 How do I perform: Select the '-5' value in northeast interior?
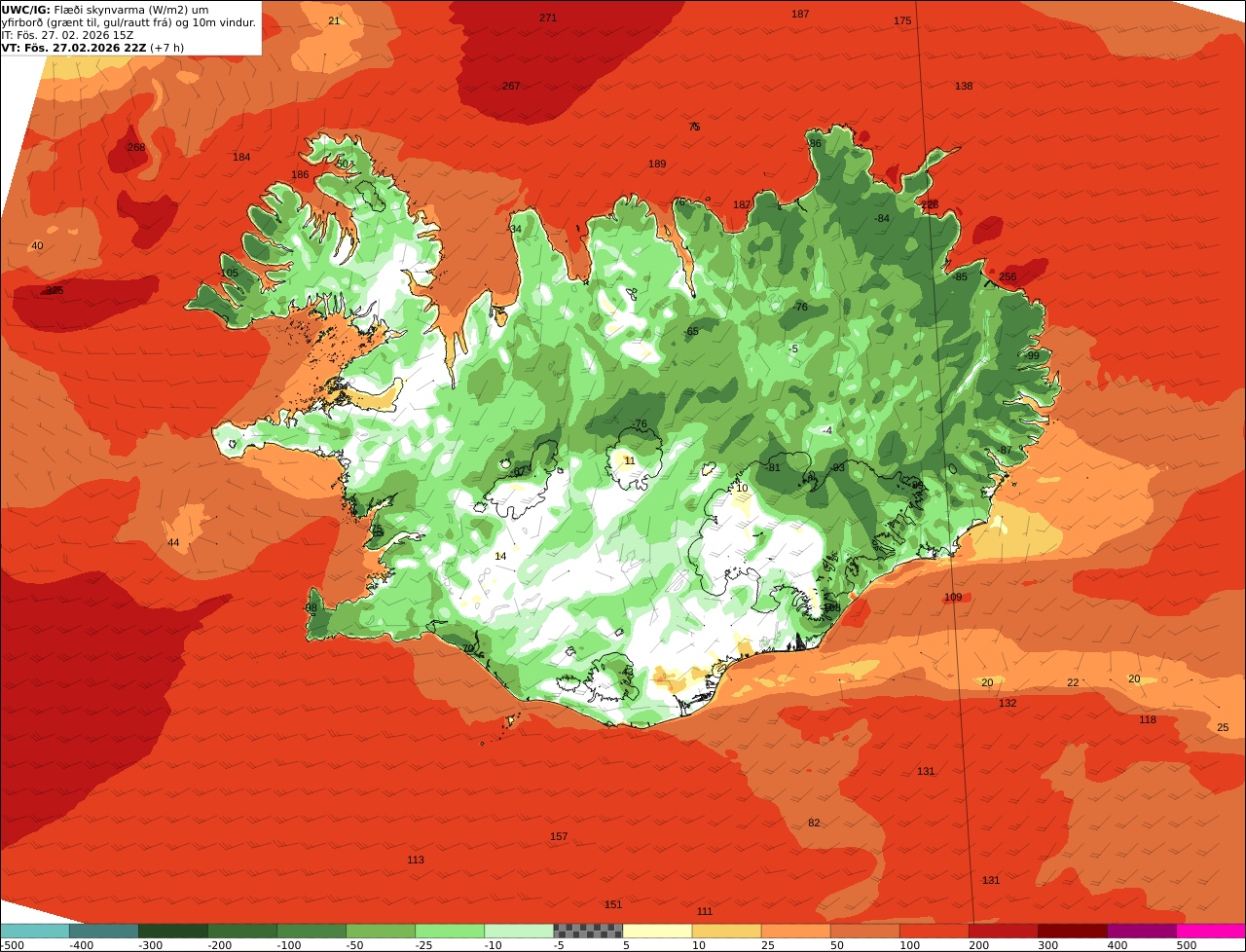pos(793,348)
